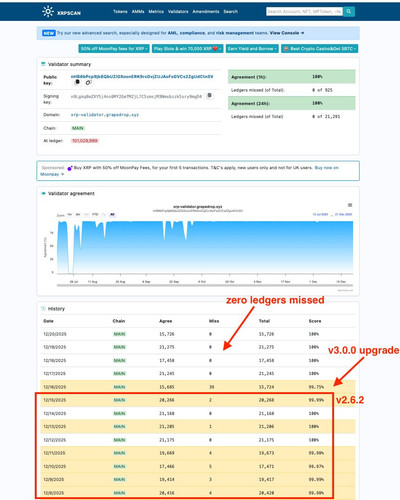This screenshot has width=400, height=500.
Task: Click the magnifier search button
Action: coord(349,12)
